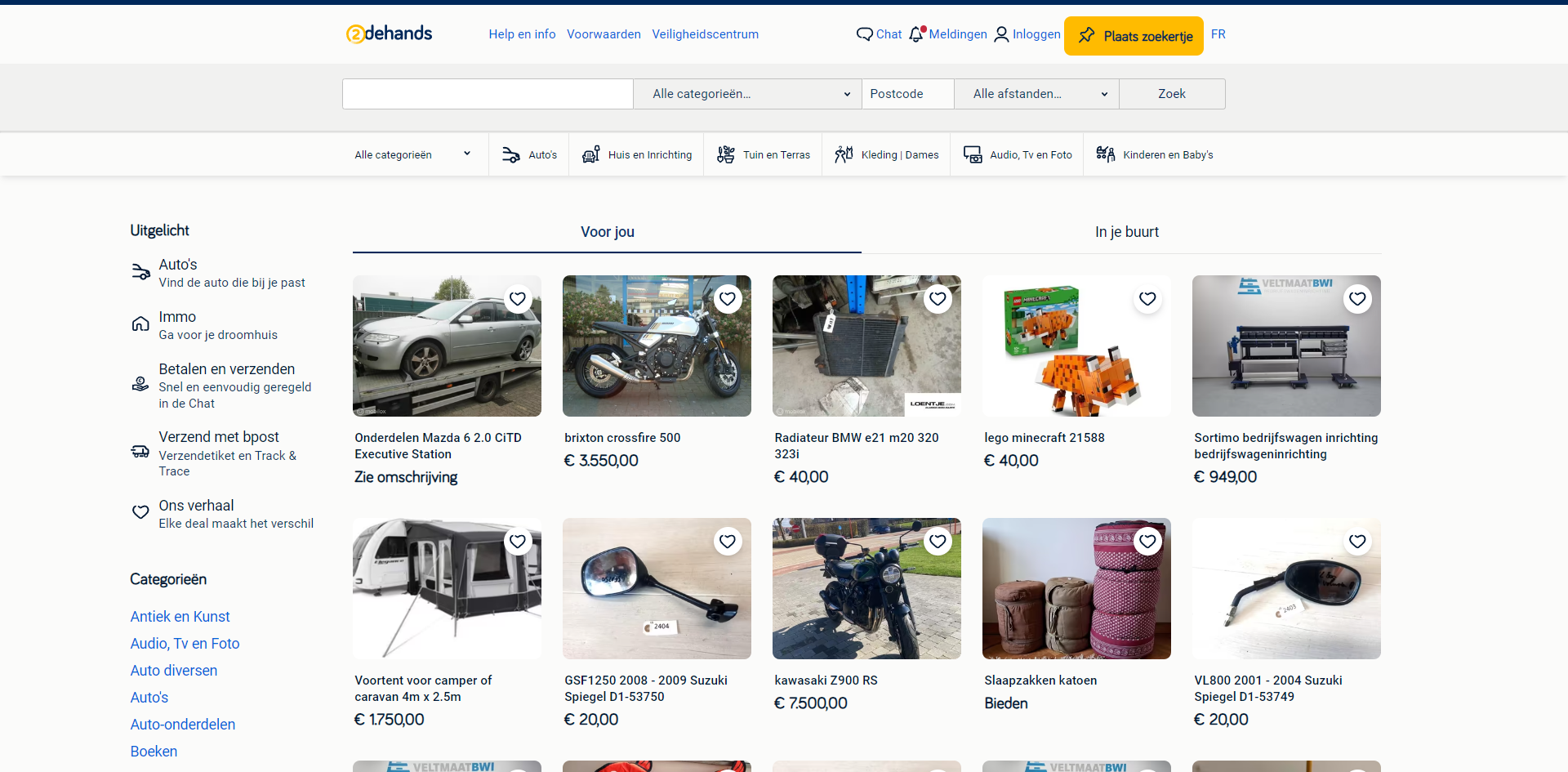
Task: Favorite the brixton crossfire 500 listing
Action: [x=728, y=299]
